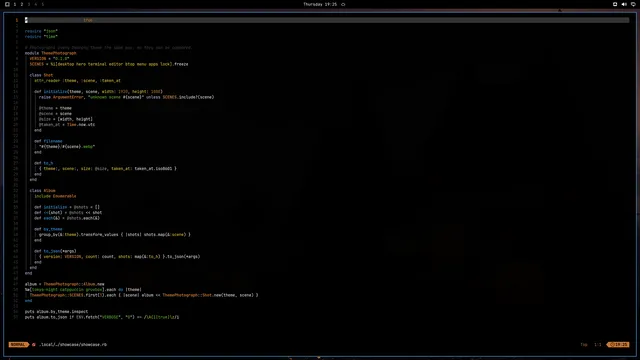Click the puts album.by_theme.inspect line

click(56, 311)
